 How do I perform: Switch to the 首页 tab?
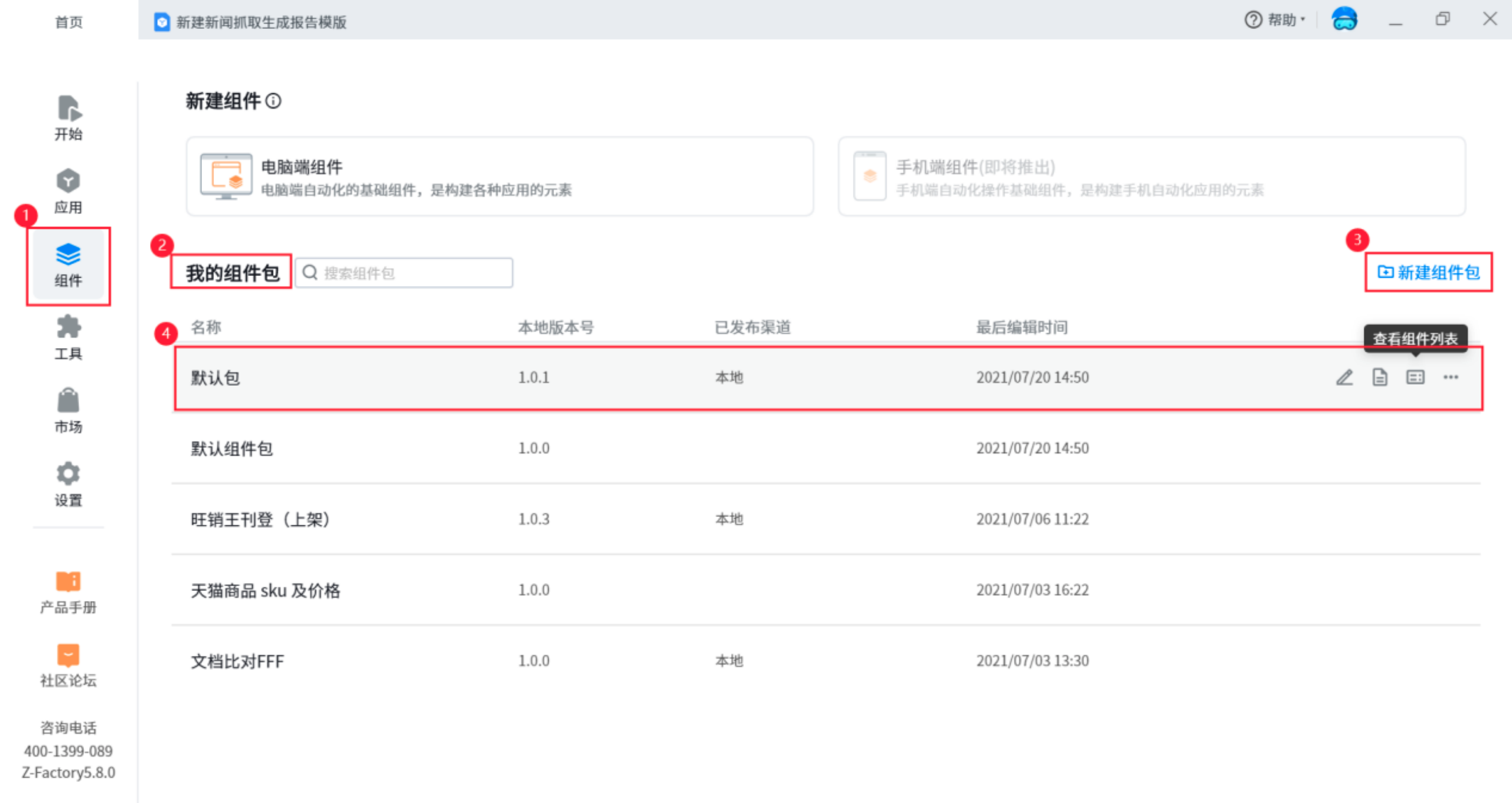(x=69, y=22)
